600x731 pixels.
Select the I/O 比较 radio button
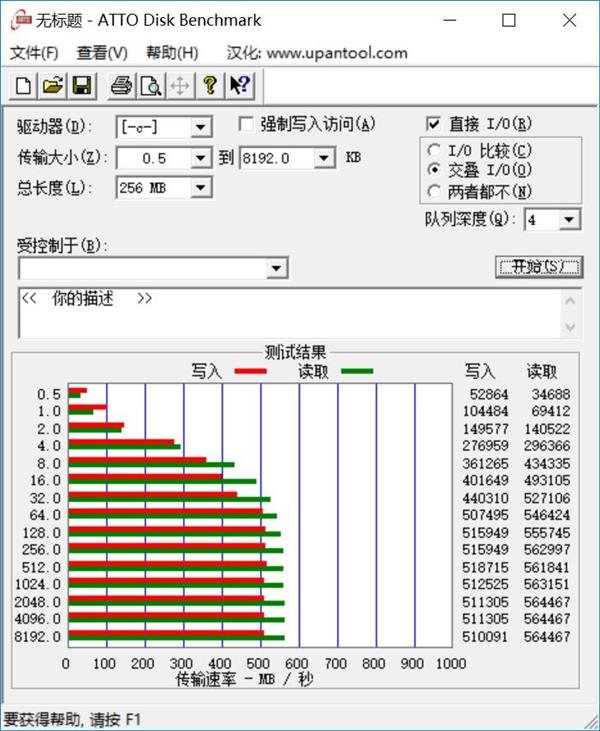click(433, 151)
